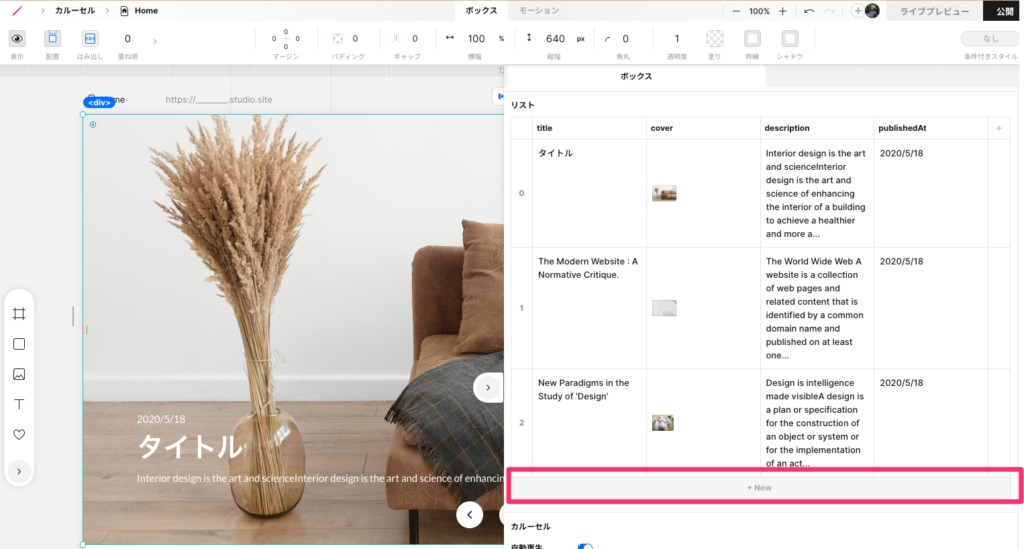Image resolution: width=1024 pixels, height=549 pixels.
Task: Open the user avatar menu
Action: [872, 10]
